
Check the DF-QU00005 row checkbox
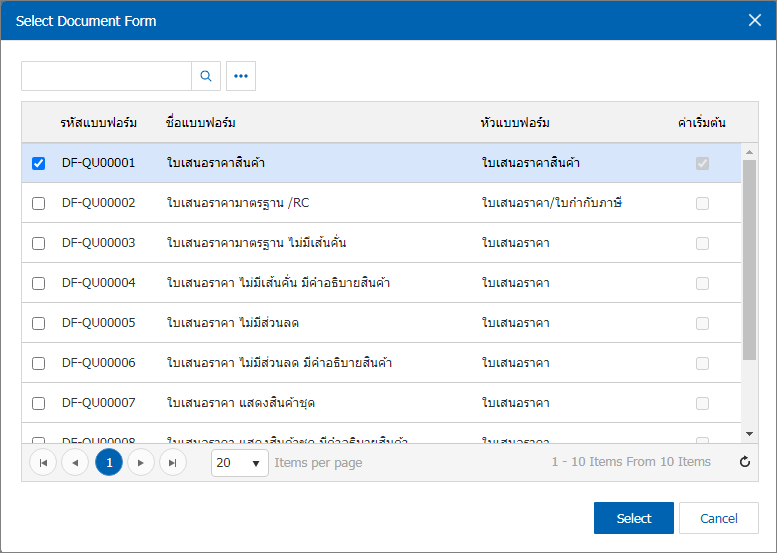click(38, 323)
